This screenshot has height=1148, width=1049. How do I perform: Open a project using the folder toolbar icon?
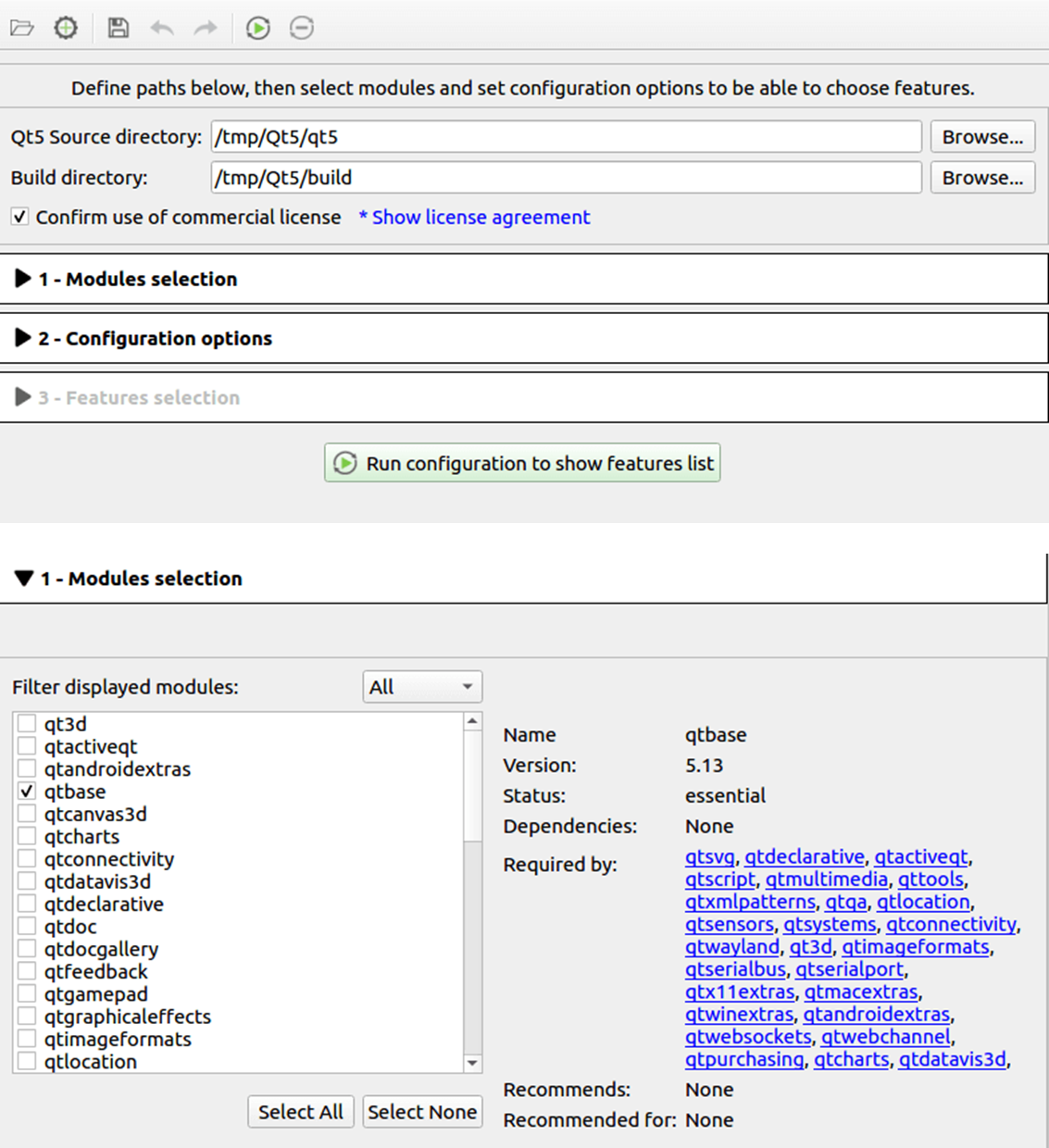coord(22,28)
